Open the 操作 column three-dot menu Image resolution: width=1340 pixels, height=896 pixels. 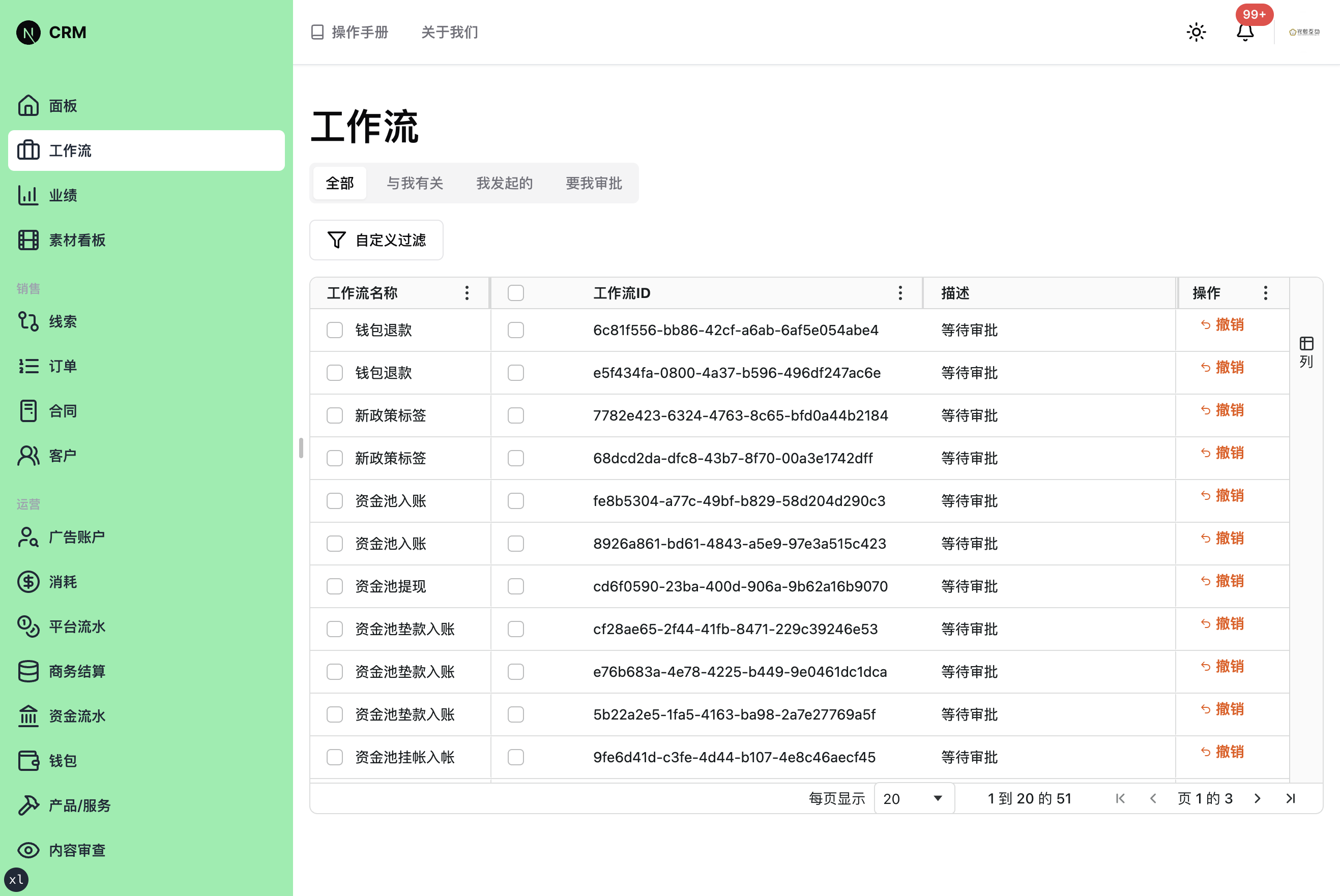click(x=1265, y=293)
